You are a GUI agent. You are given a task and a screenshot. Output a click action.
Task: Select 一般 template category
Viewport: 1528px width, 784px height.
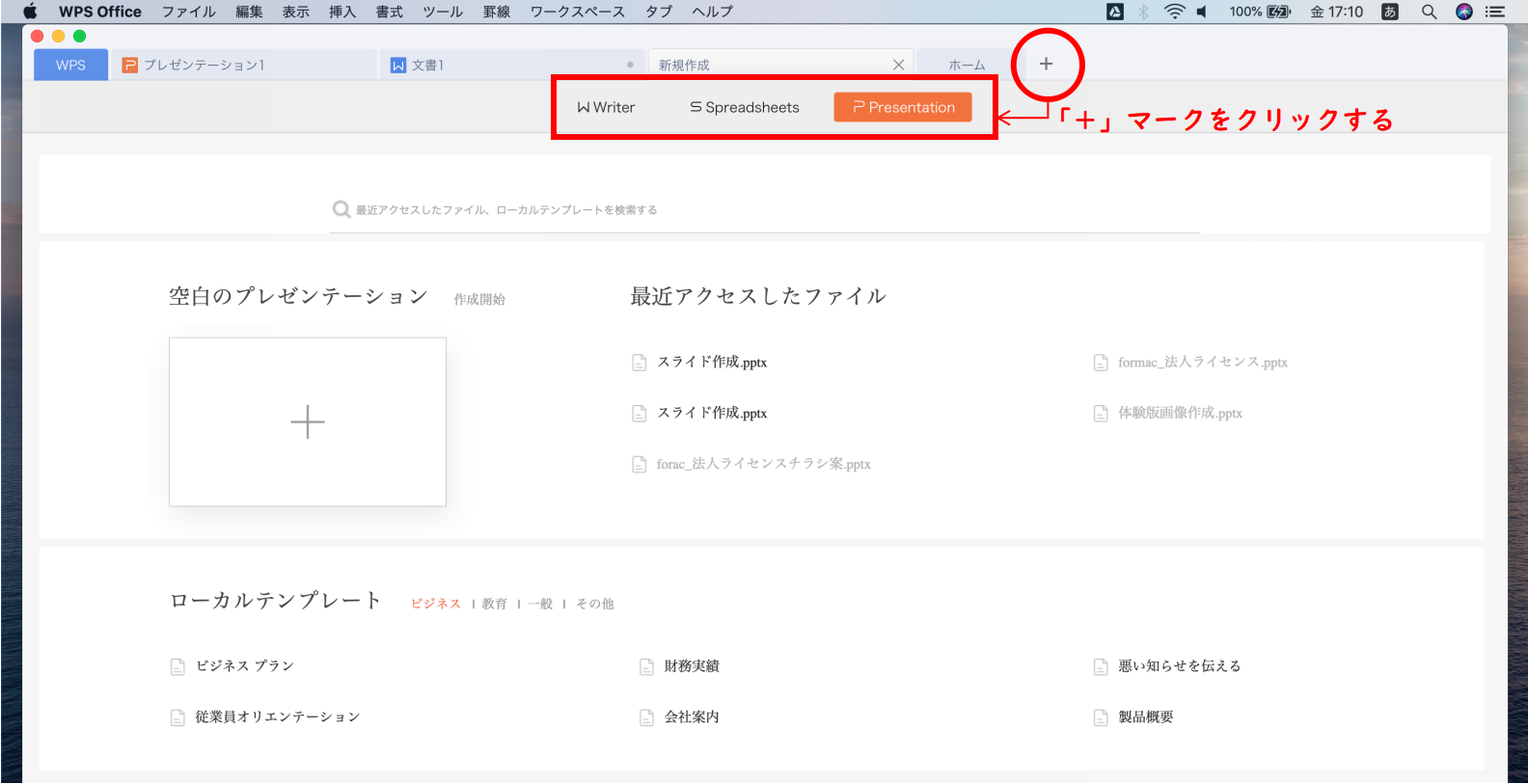[540, 604]
